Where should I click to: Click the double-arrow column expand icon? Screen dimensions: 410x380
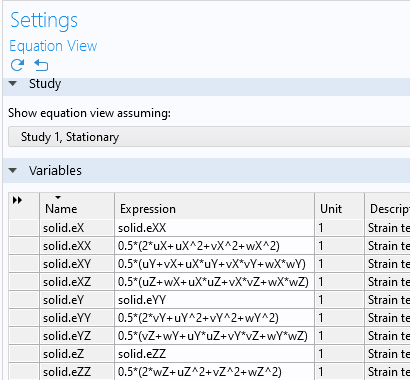pyautogui.click(x=17, y=200)
